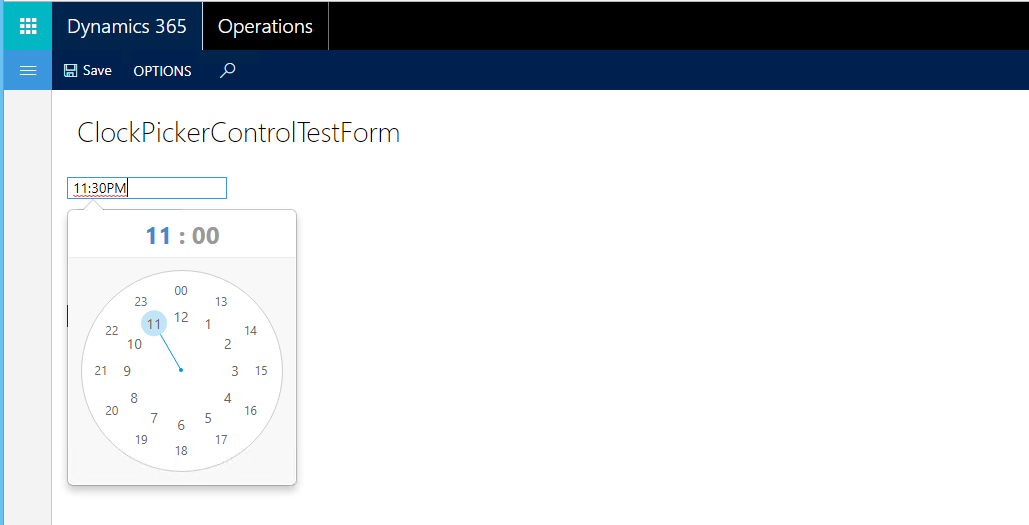Pick hour 12 on the clock
This screenshot has width=1029, height=525.
pyautogui.click(x=181, y=317)
